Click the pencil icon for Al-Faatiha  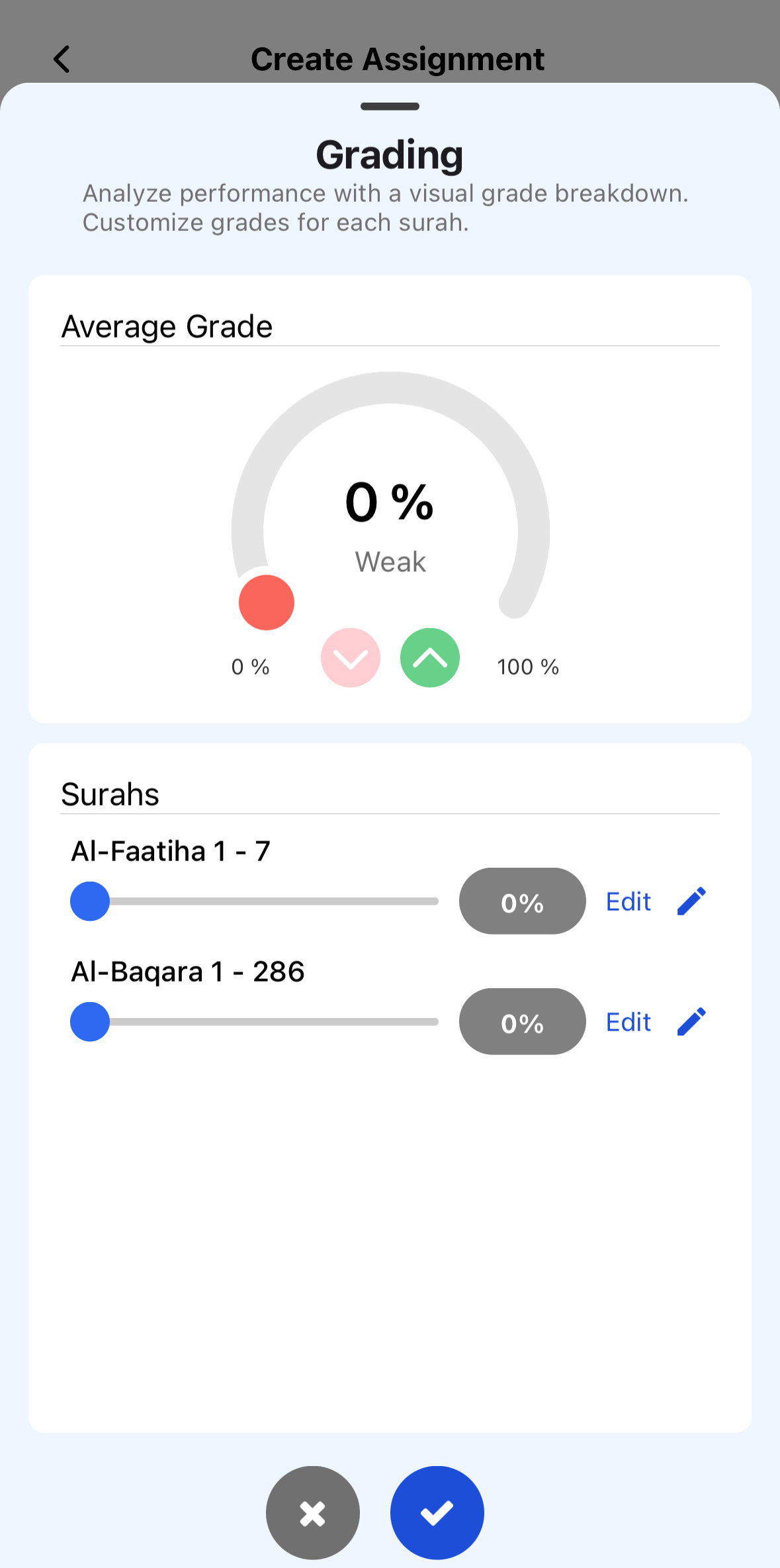tap(692, 901)
